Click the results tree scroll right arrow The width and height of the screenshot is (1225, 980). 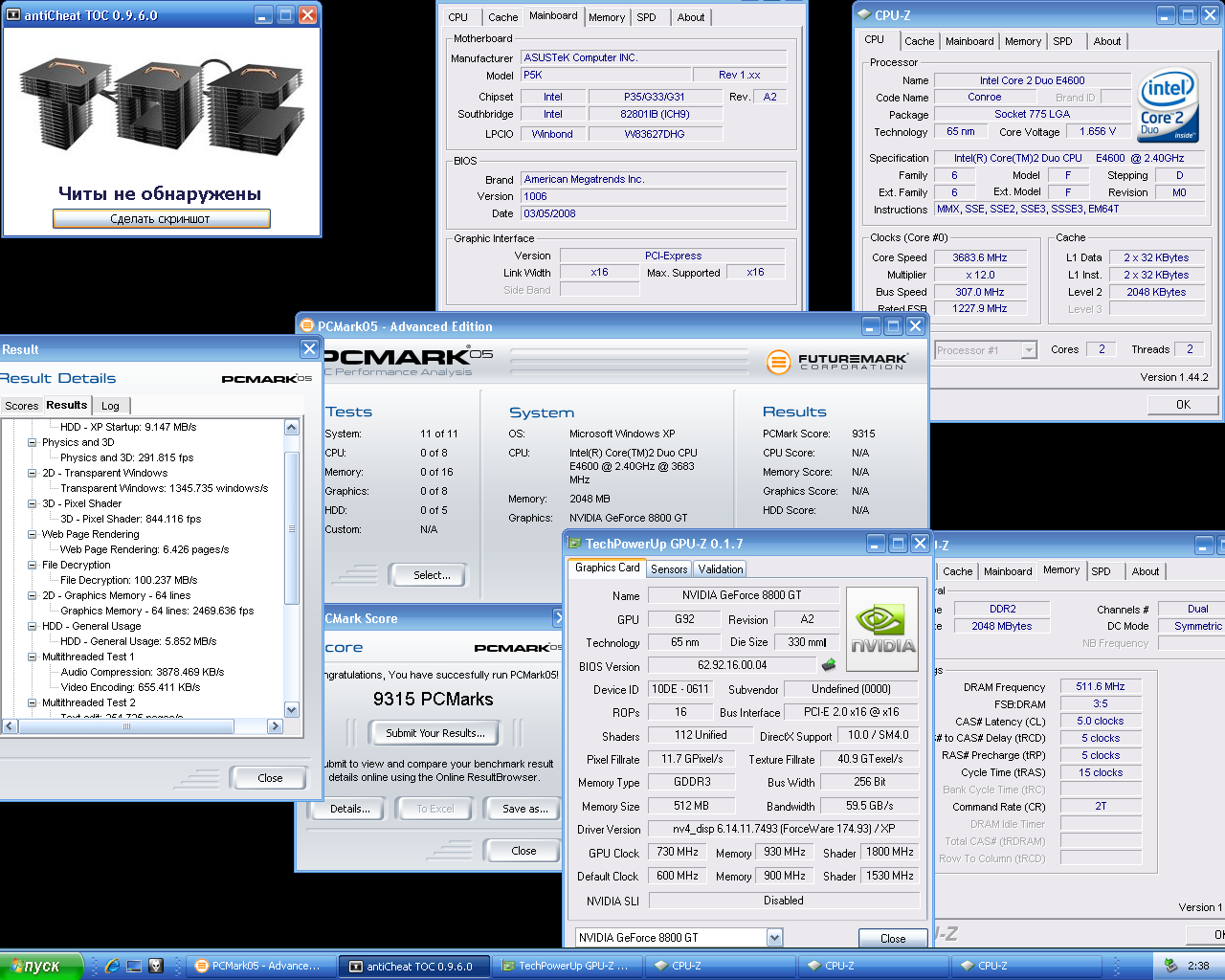click(276, 726)
